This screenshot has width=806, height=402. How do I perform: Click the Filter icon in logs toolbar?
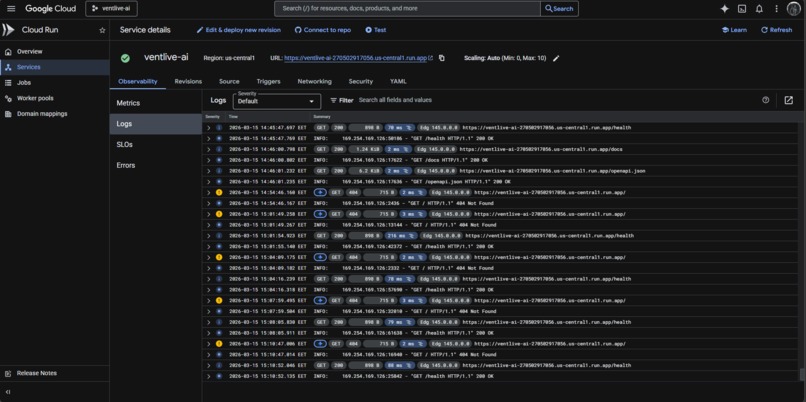pyautogui.click(x=333, y=100)
